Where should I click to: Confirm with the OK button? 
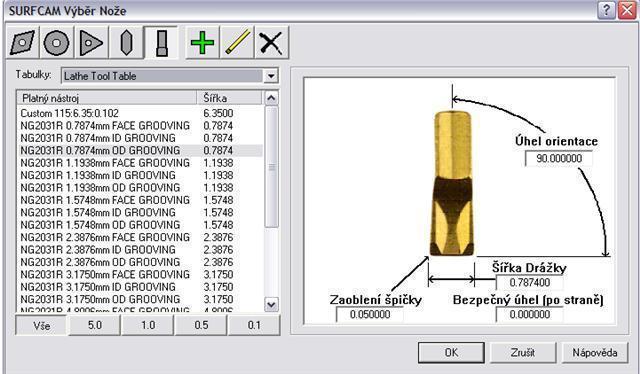451,352
